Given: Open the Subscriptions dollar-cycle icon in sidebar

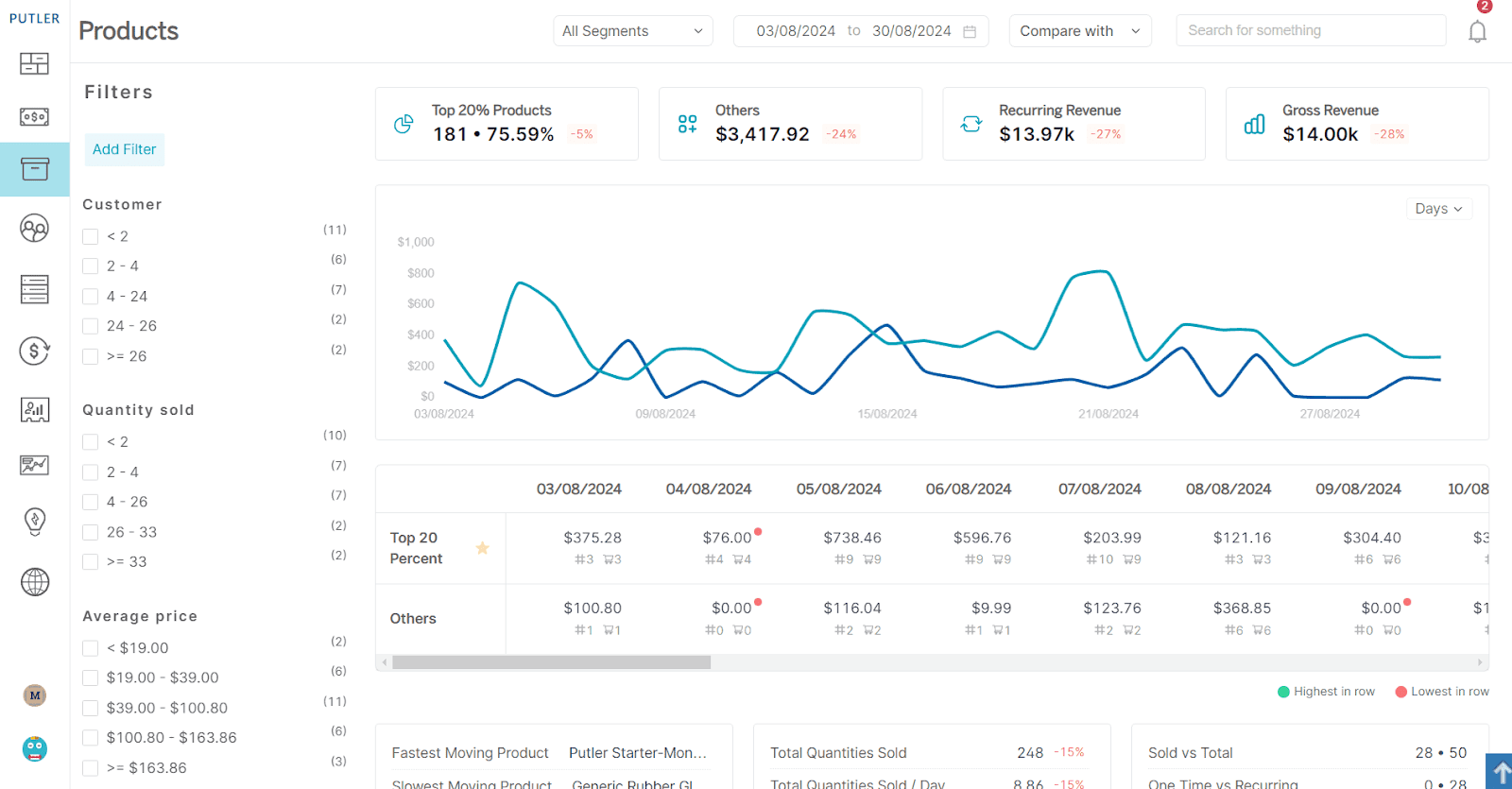Looking at the screenshot, I should pos(34,352).
